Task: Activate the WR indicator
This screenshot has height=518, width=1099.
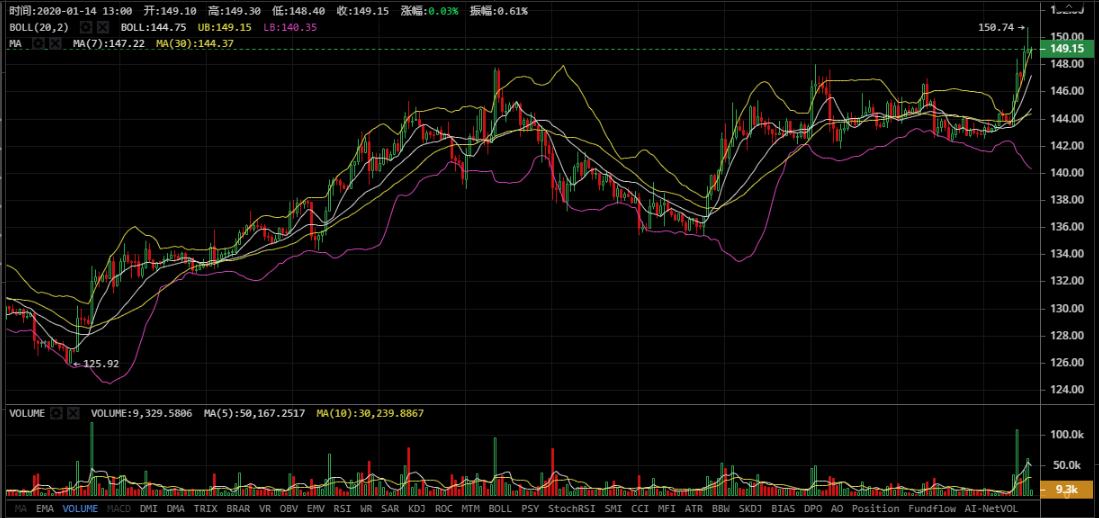Action: click(x=366, y=509)
